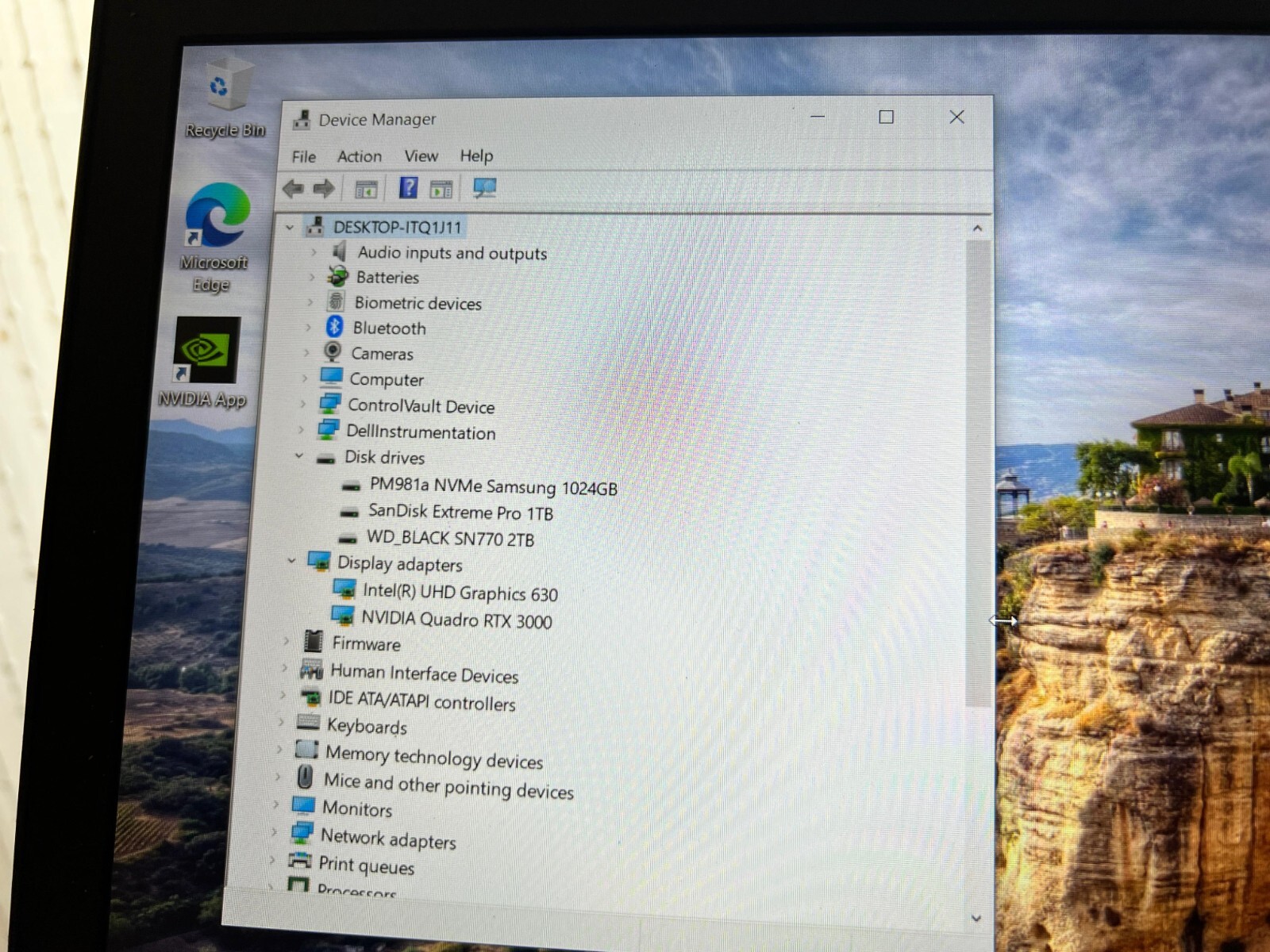Click the Keyboards category icon
The image size is (1270, 952).
pos(308,723)
